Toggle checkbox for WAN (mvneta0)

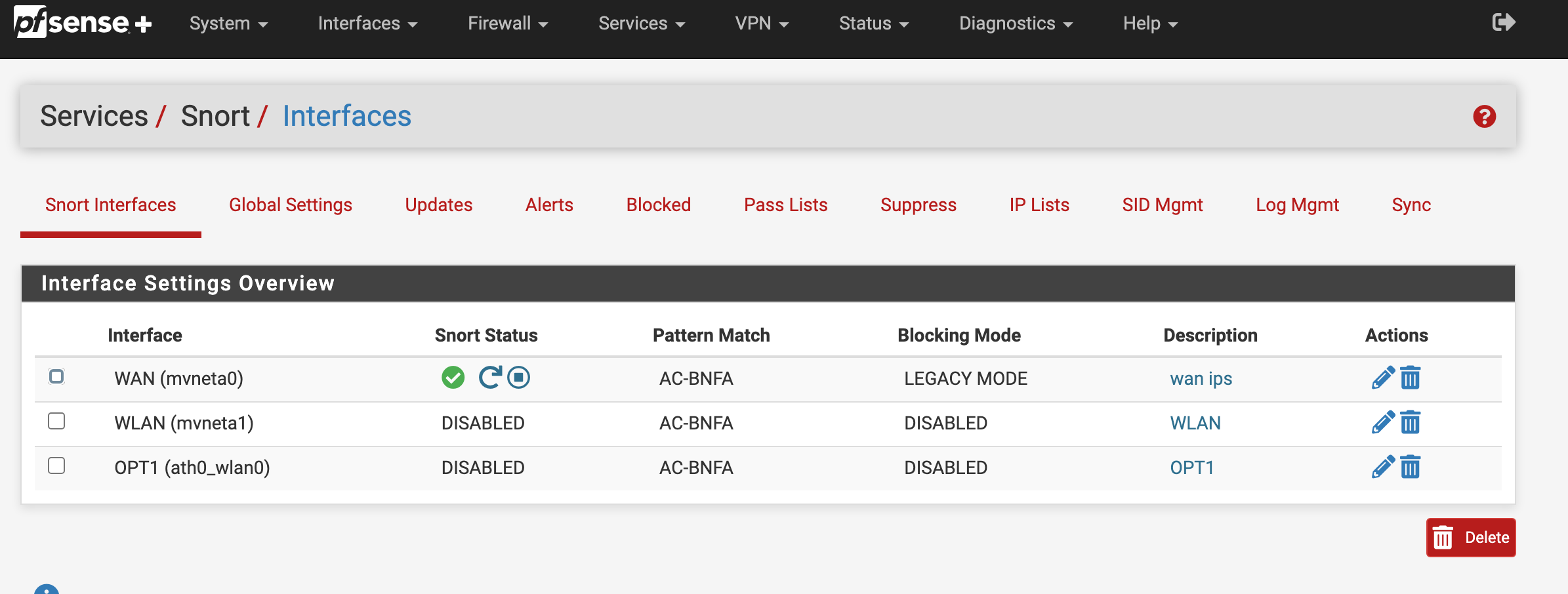coord(56,376)
